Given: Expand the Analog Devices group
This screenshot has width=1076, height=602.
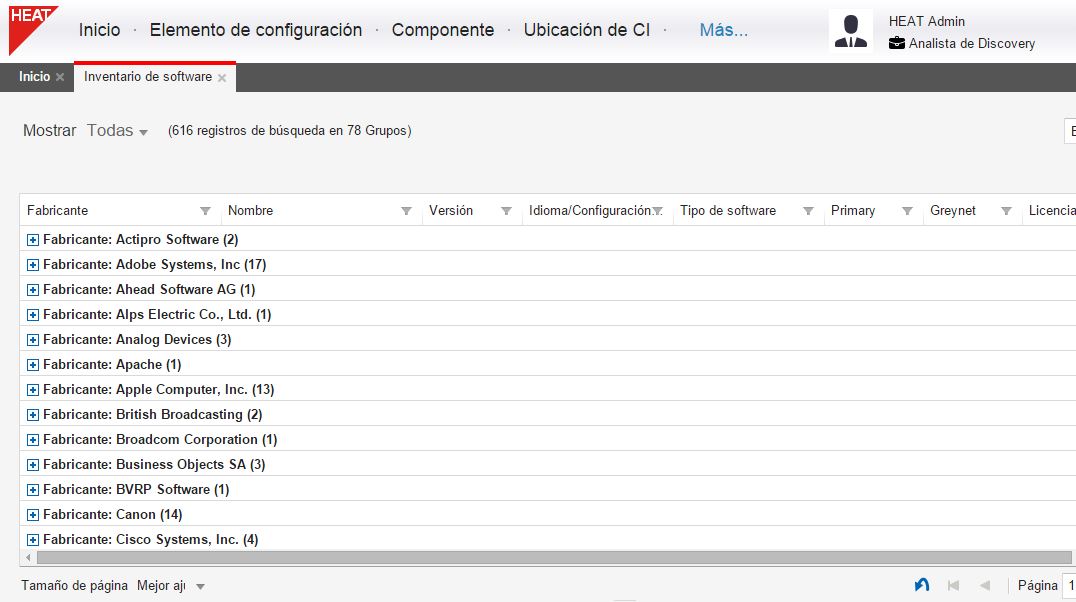Looking at the screenshot, I should tap(32, 340).
